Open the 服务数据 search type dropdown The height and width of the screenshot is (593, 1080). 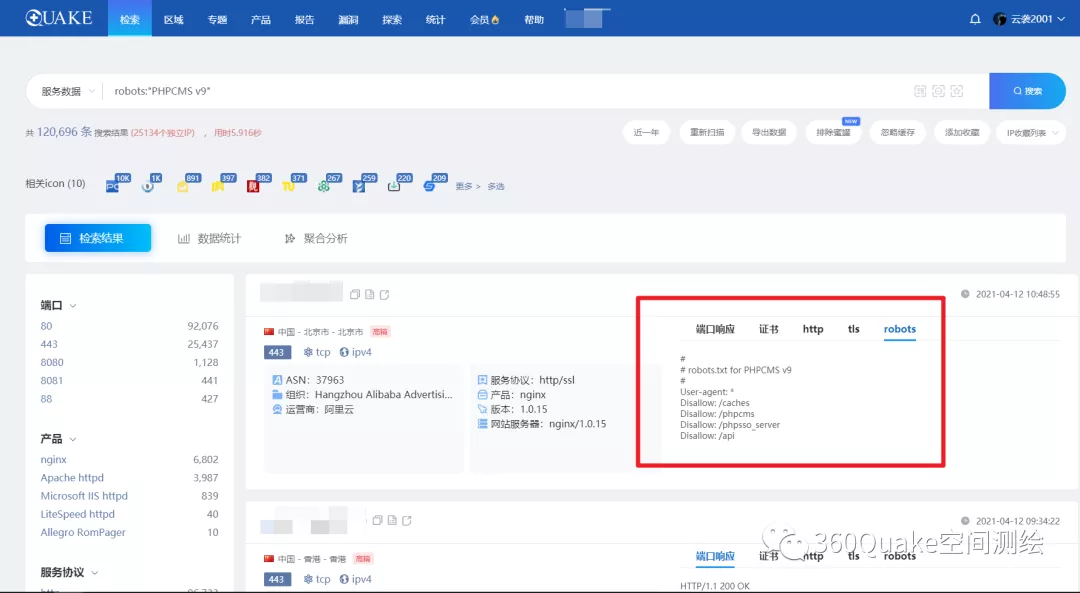point(66,91)
